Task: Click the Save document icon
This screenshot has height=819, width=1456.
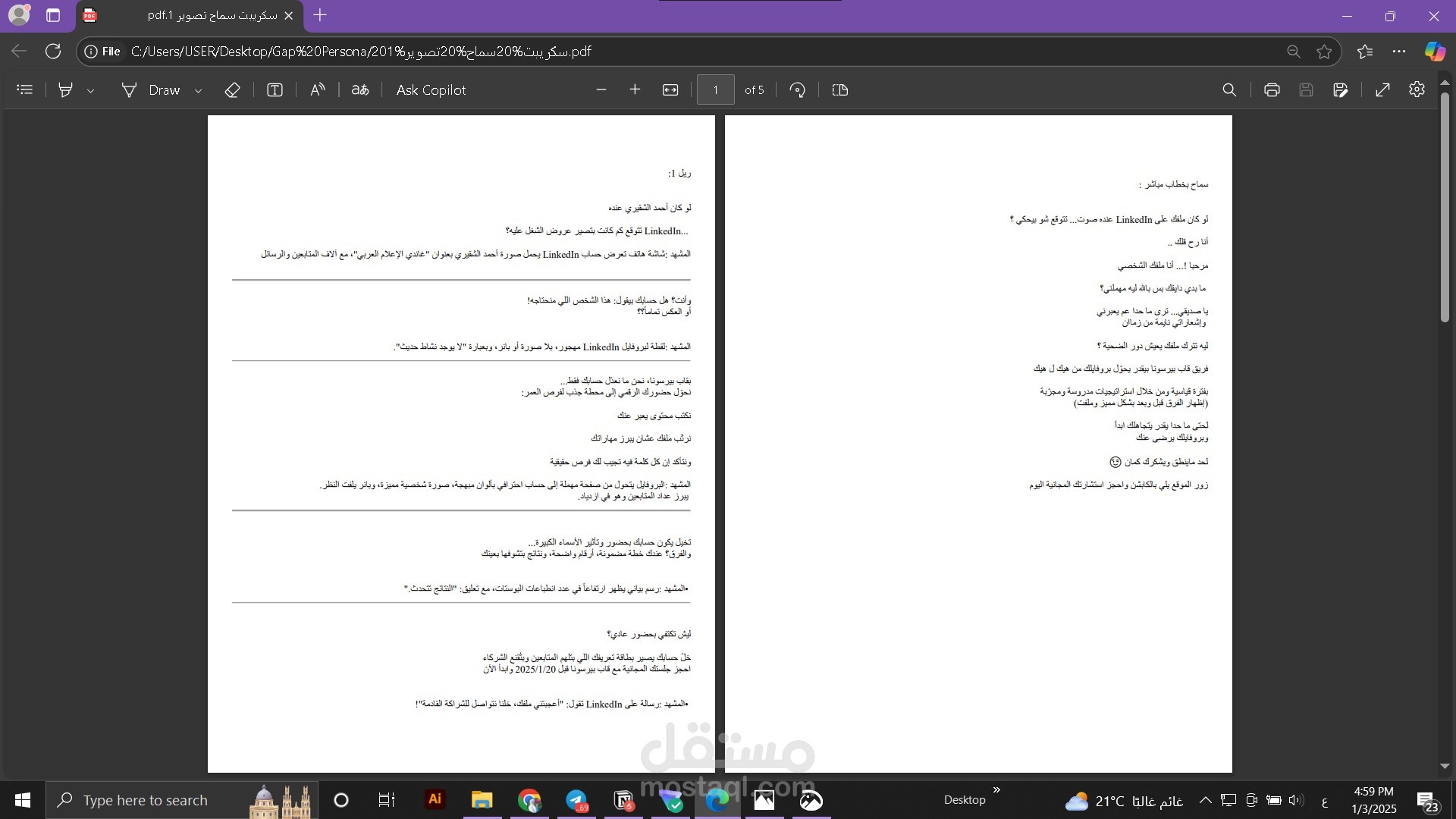Action: point(1306,90)
